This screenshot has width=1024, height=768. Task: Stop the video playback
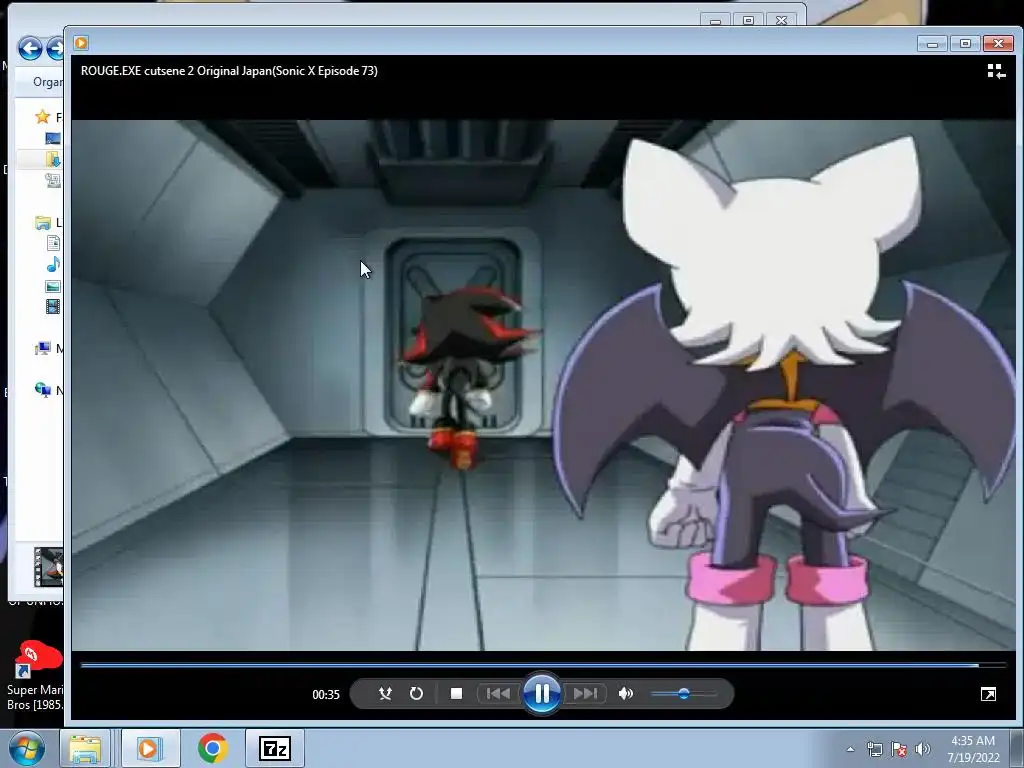pos(456,694)
